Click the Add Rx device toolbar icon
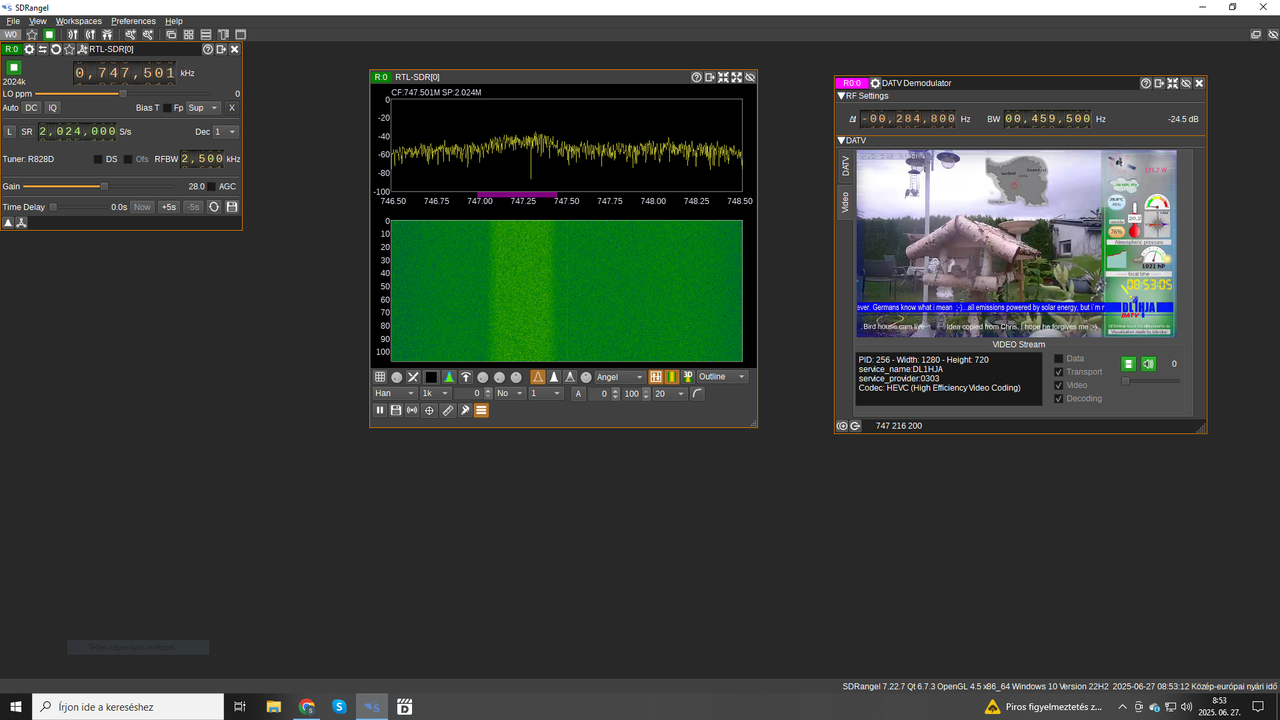Image resolution: width=1280 pixels, height=720 pixels. (x=73, y=34)
